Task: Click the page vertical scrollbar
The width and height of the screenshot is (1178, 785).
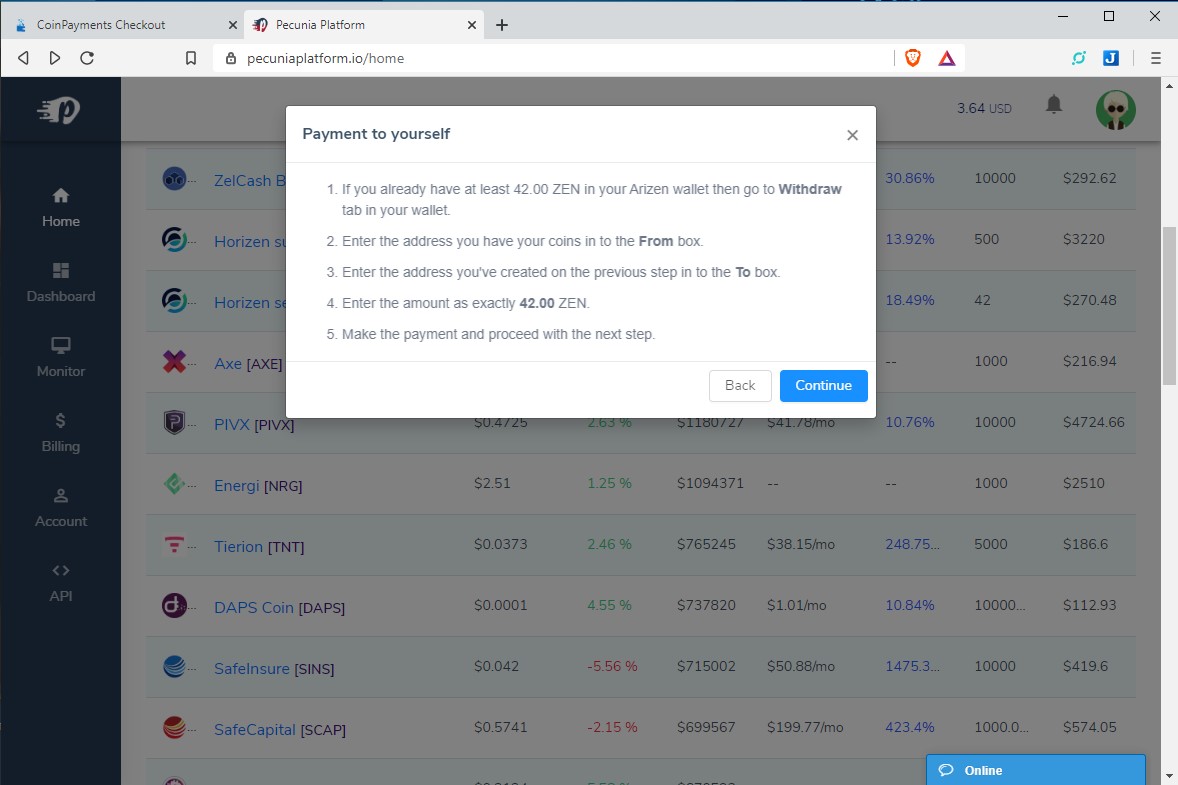Action: [1170, 304]
